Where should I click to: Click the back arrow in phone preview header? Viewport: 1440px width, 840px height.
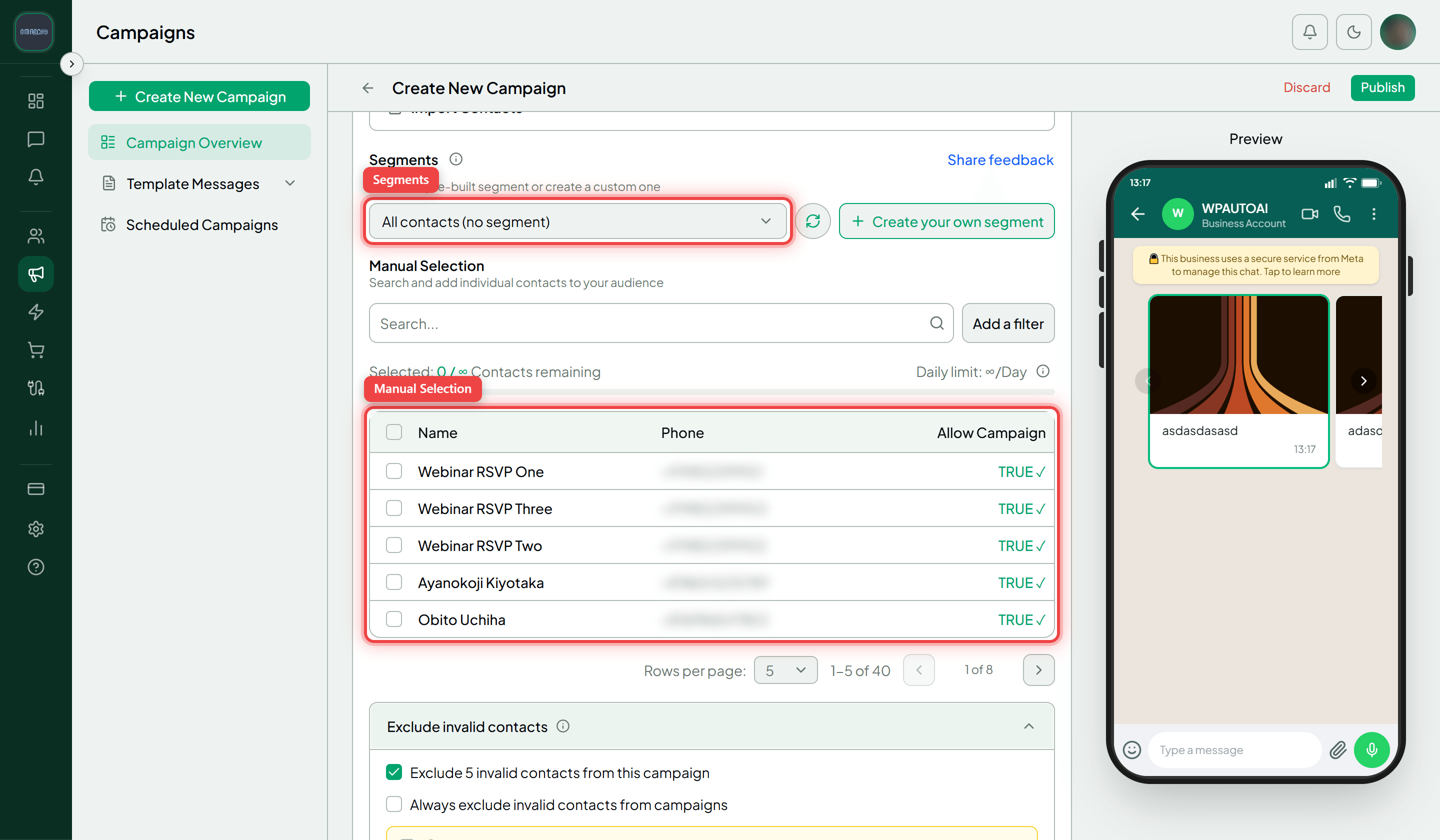[1137, 214]
